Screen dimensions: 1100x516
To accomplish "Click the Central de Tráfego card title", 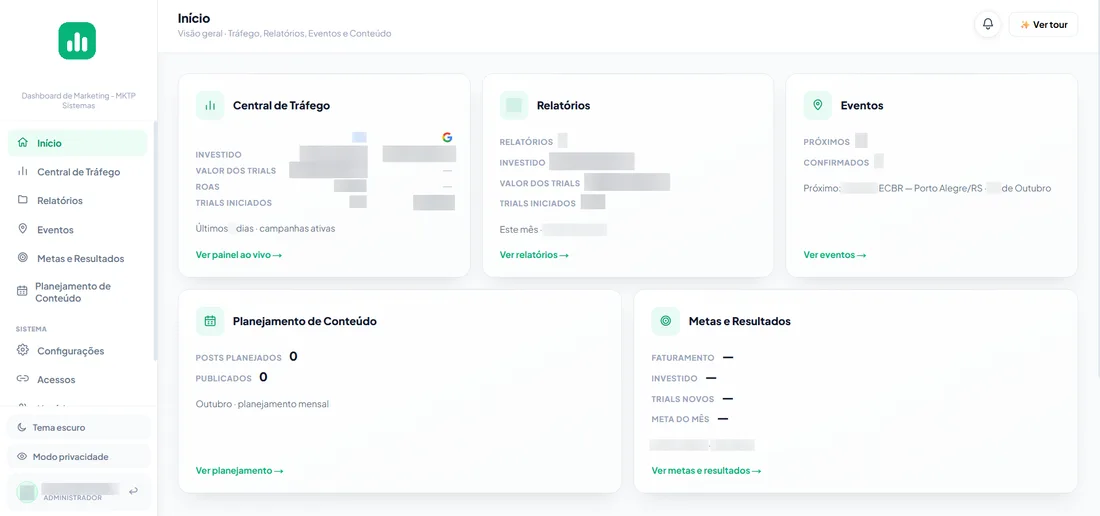I will click(281, 106).
